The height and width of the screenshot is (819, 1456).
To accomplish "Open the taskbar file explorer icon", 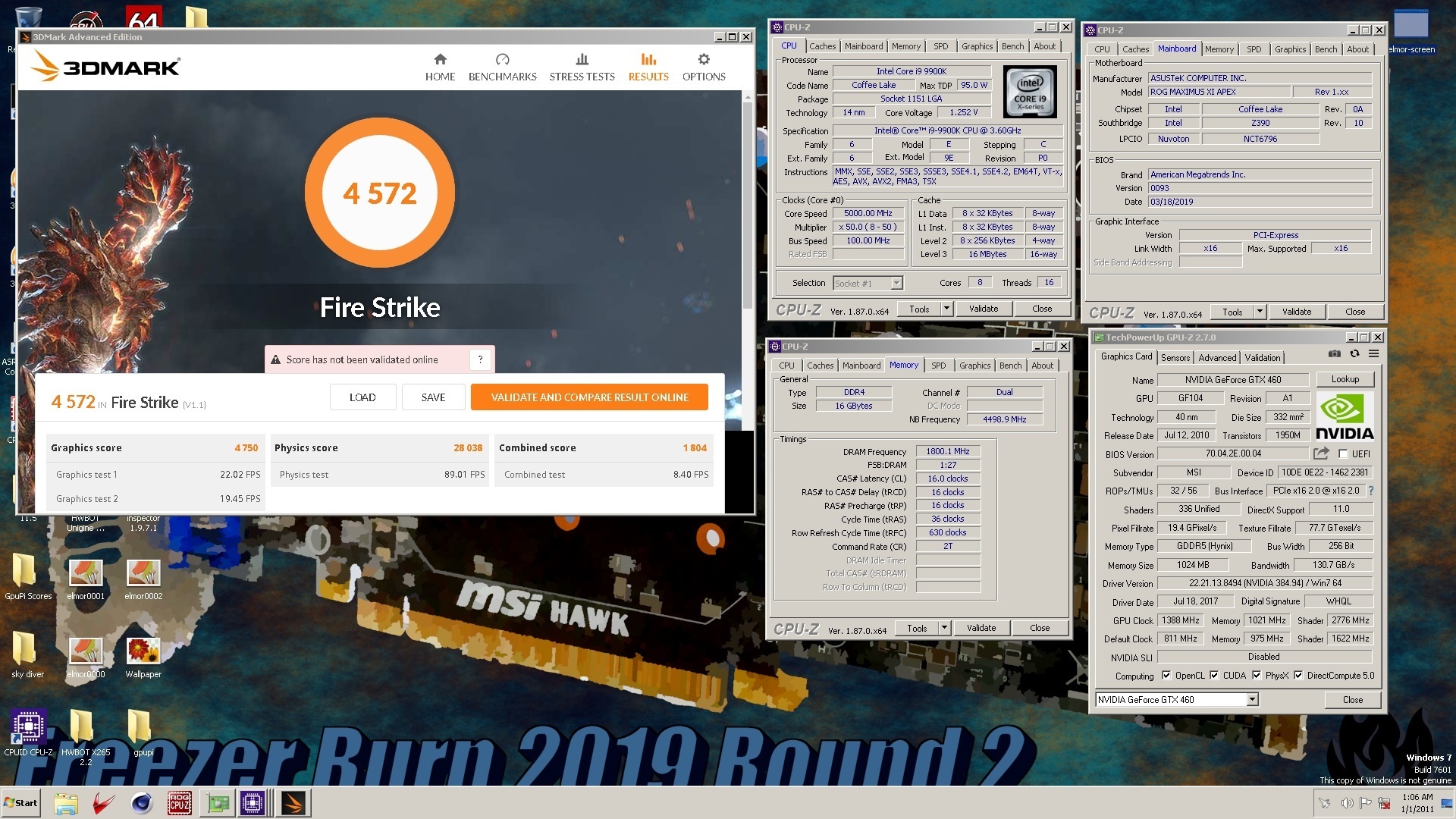I will coord(66,803).
